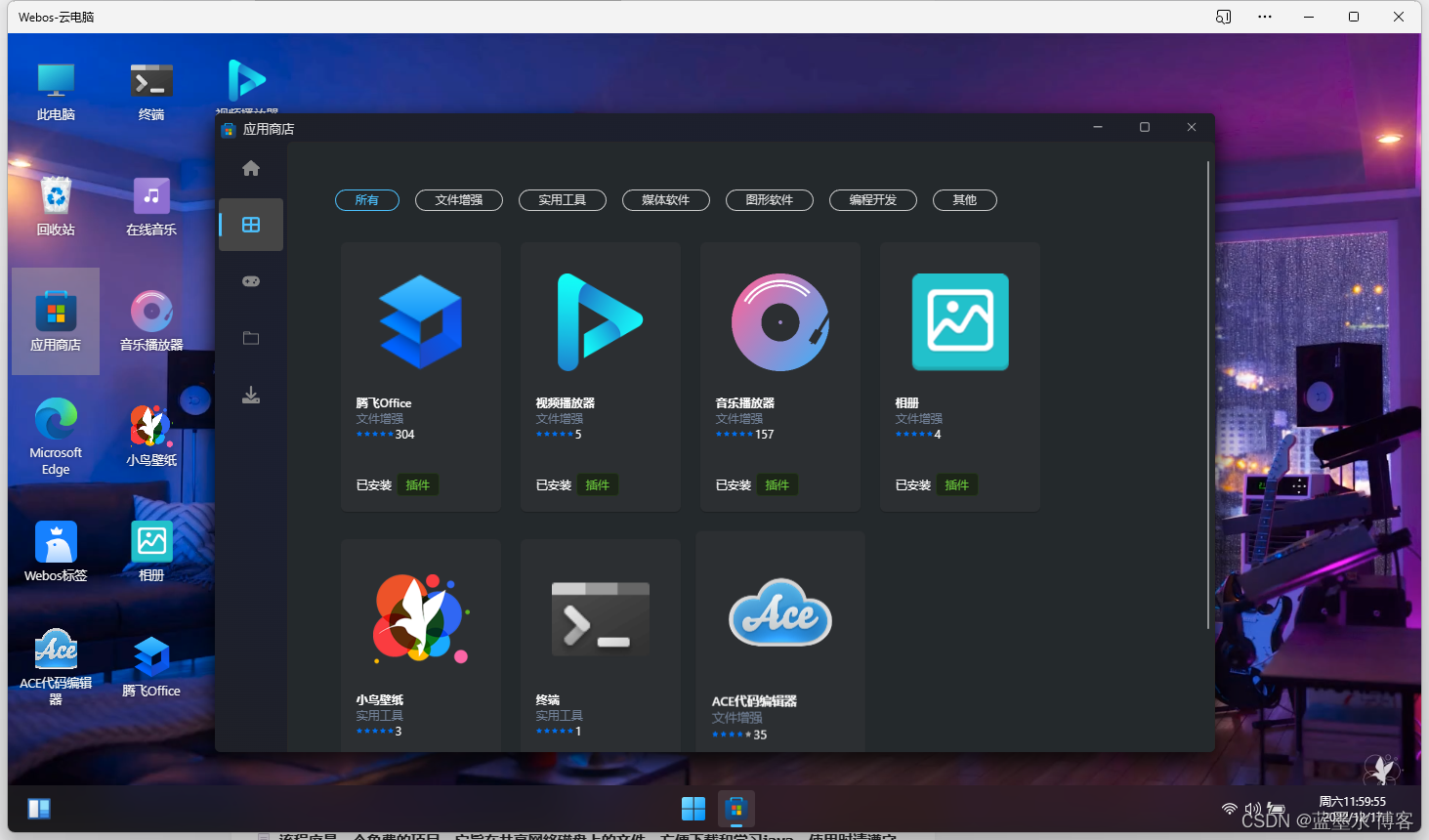
Task: Open the 相册 app card in store
Action: pos(960,377)
